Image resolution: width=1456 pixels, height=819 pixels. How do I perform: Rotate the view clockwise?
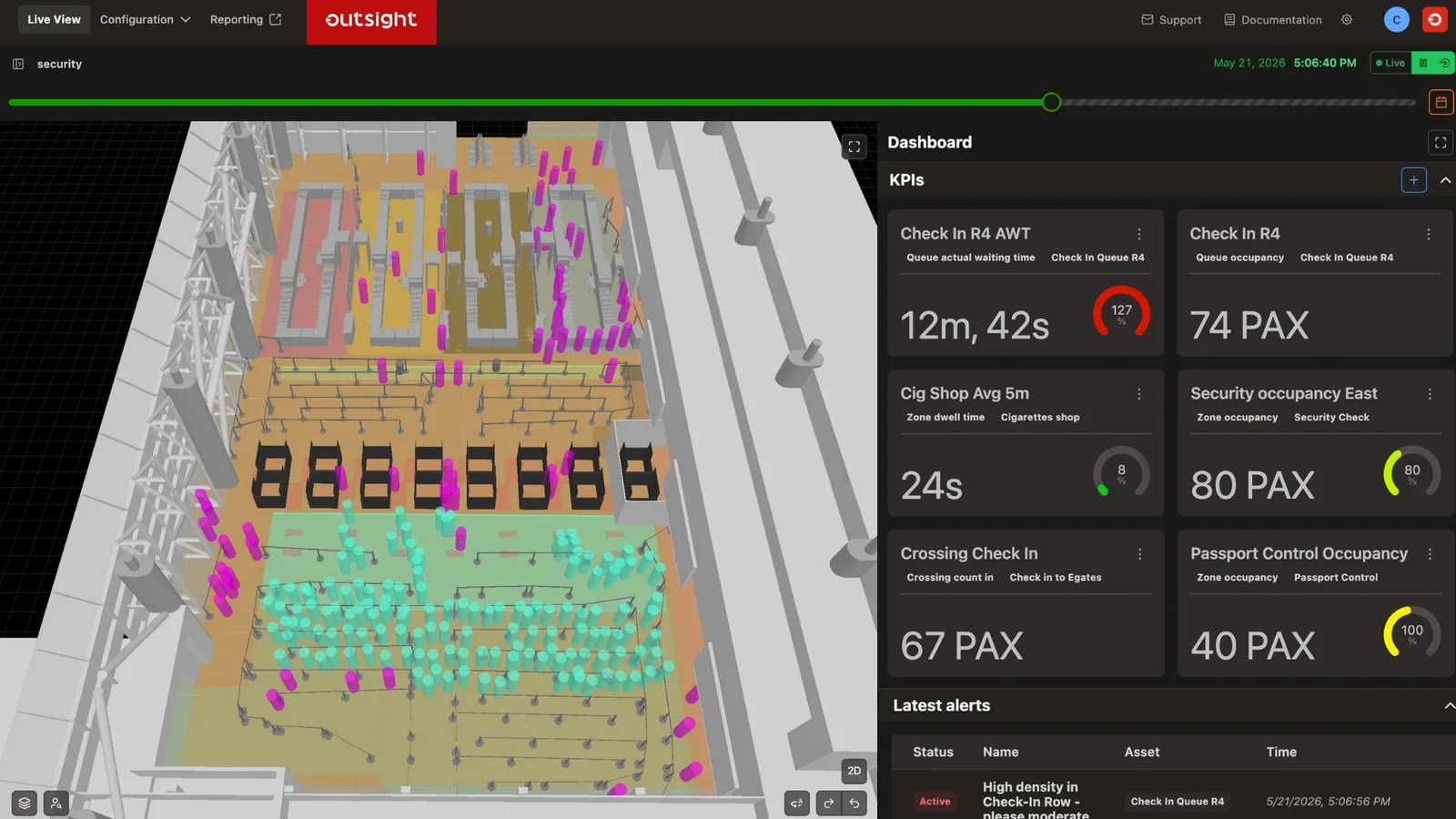tap(828, 803)
